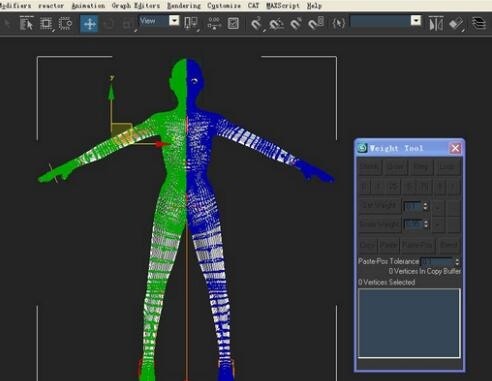Click the empty vertex weight list box
This screenshot has height=381, width=492.
pos(409,323)
